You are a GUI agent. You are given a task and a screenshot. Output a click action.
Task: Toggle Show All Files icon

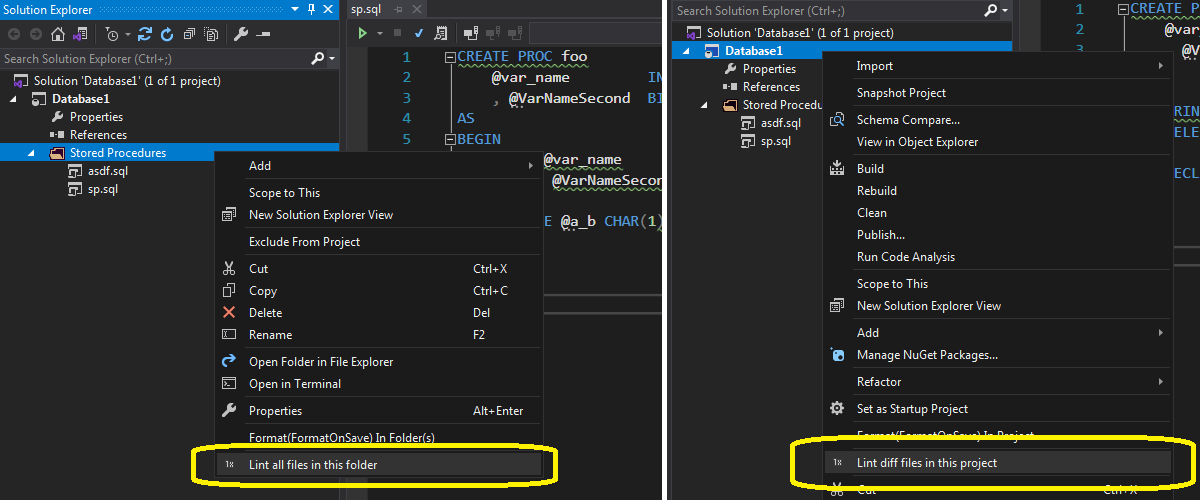[211, 34]
